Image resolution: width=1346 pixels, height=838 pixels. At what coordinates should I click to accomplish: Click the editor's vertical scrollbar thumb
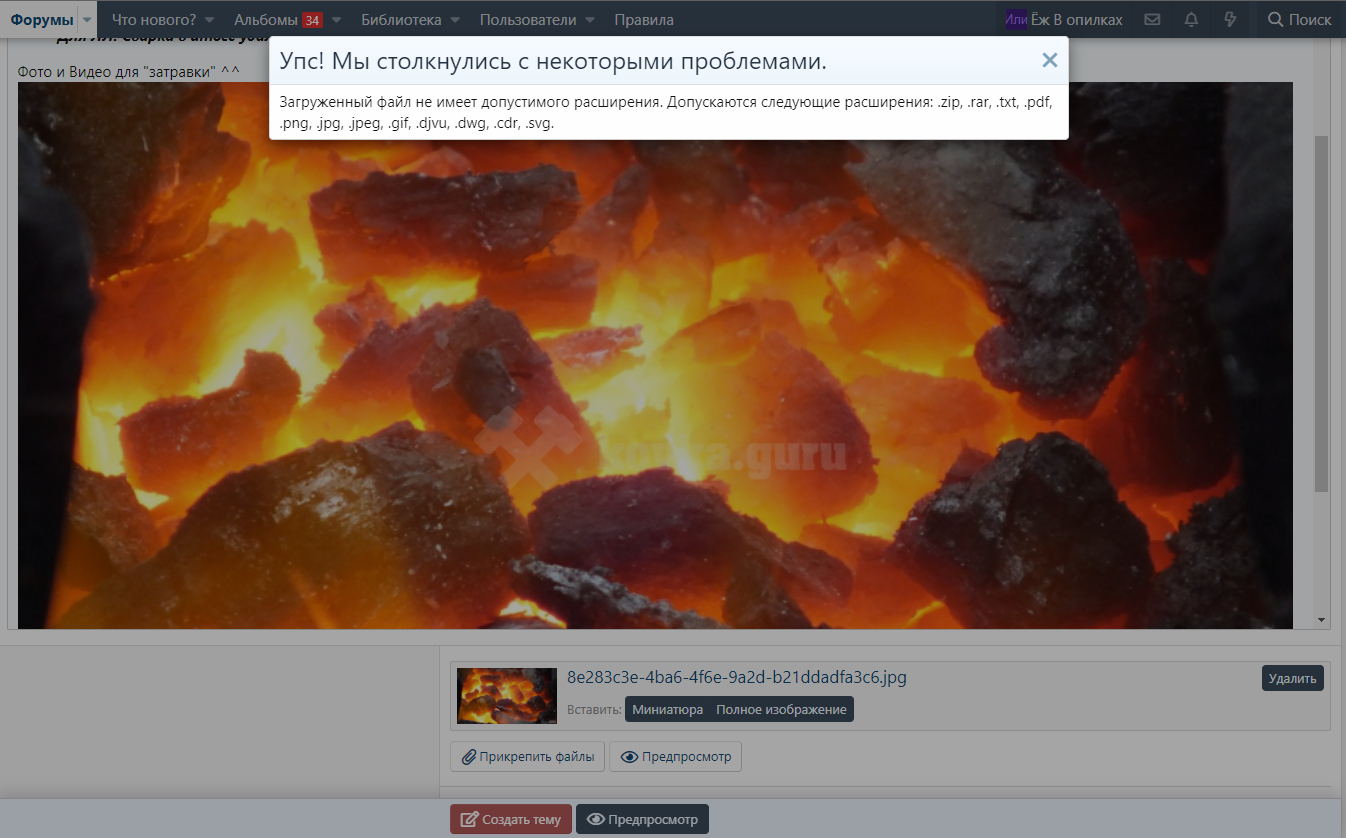tap(1322, 314)
